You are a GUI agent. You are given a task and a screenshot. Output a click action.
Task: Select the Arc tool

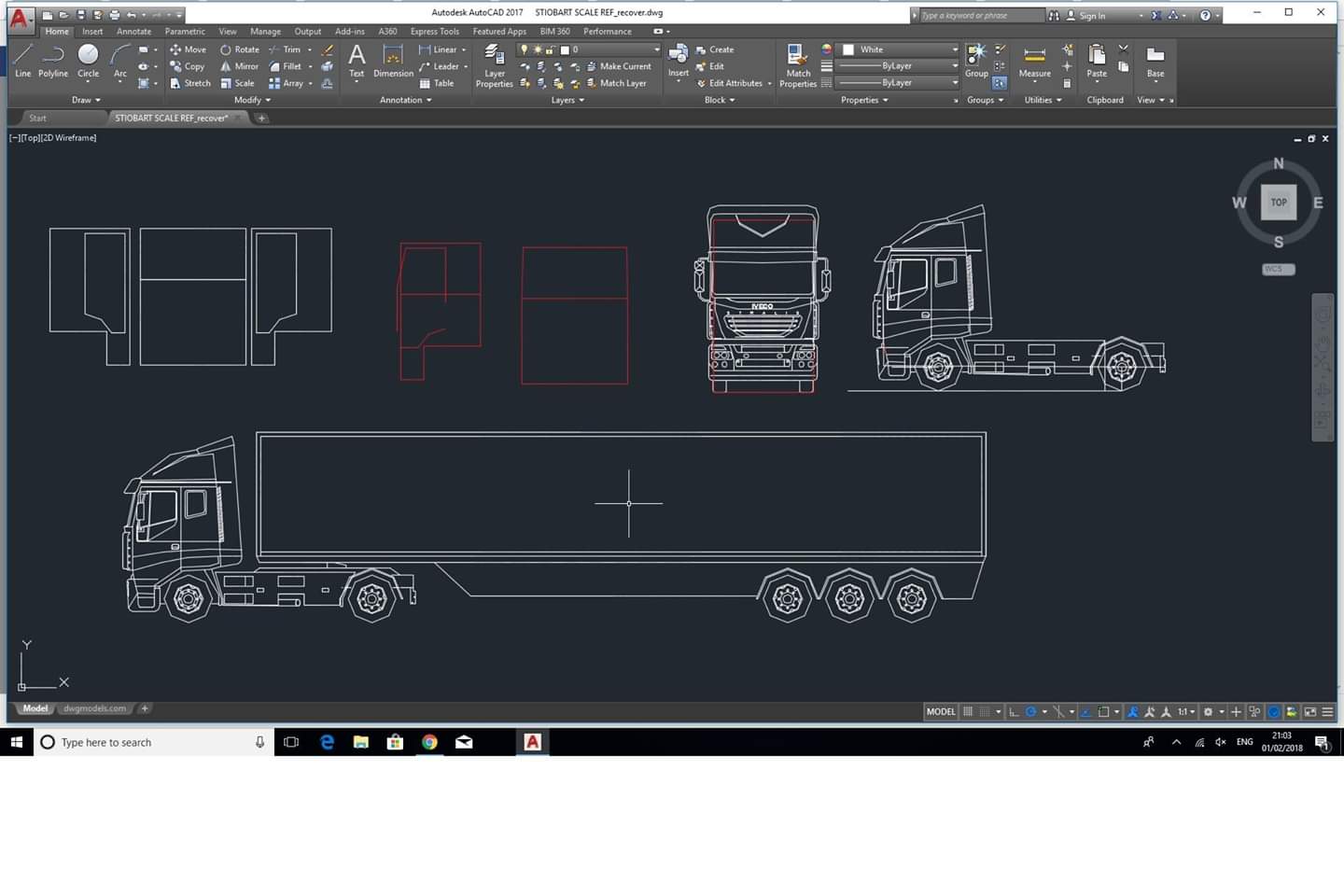click(x=119, y=61)
